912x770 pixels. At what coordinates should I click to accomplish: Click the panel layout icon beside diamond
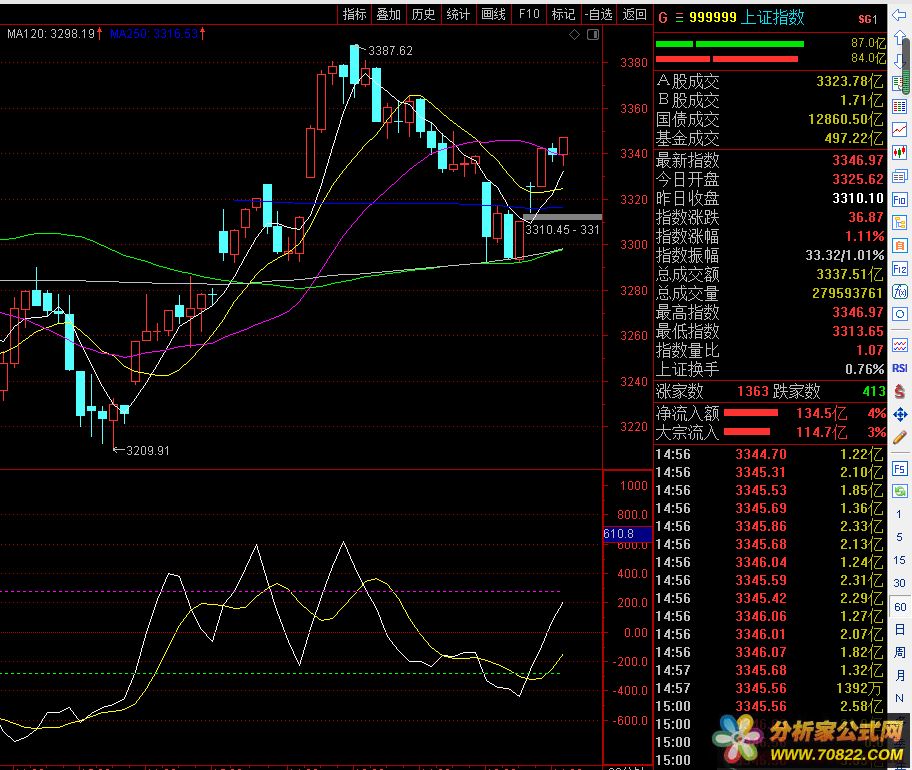click(593, 35)
